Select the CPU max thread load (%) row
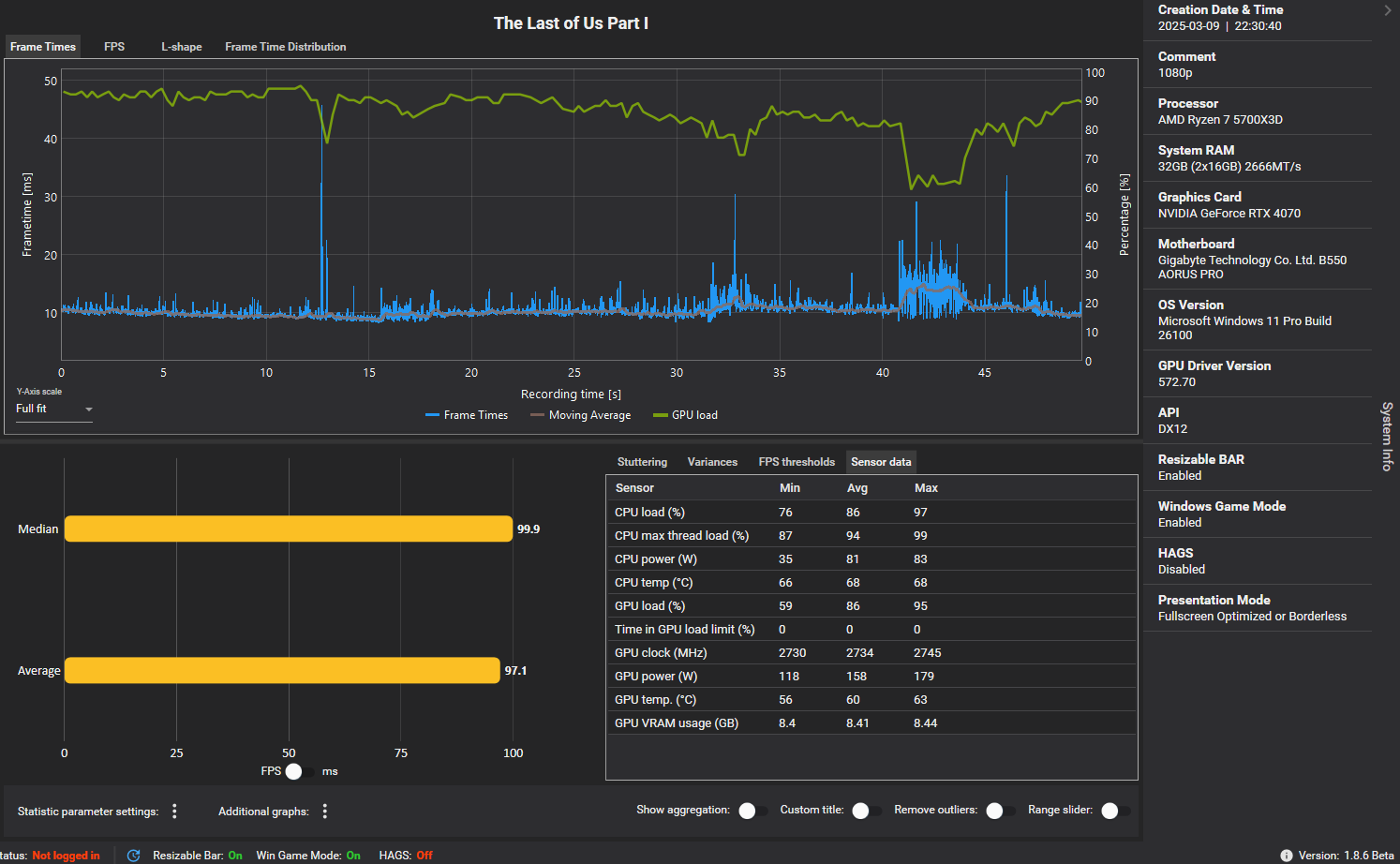The image size is (1400, 864). (x=871, y=536)
